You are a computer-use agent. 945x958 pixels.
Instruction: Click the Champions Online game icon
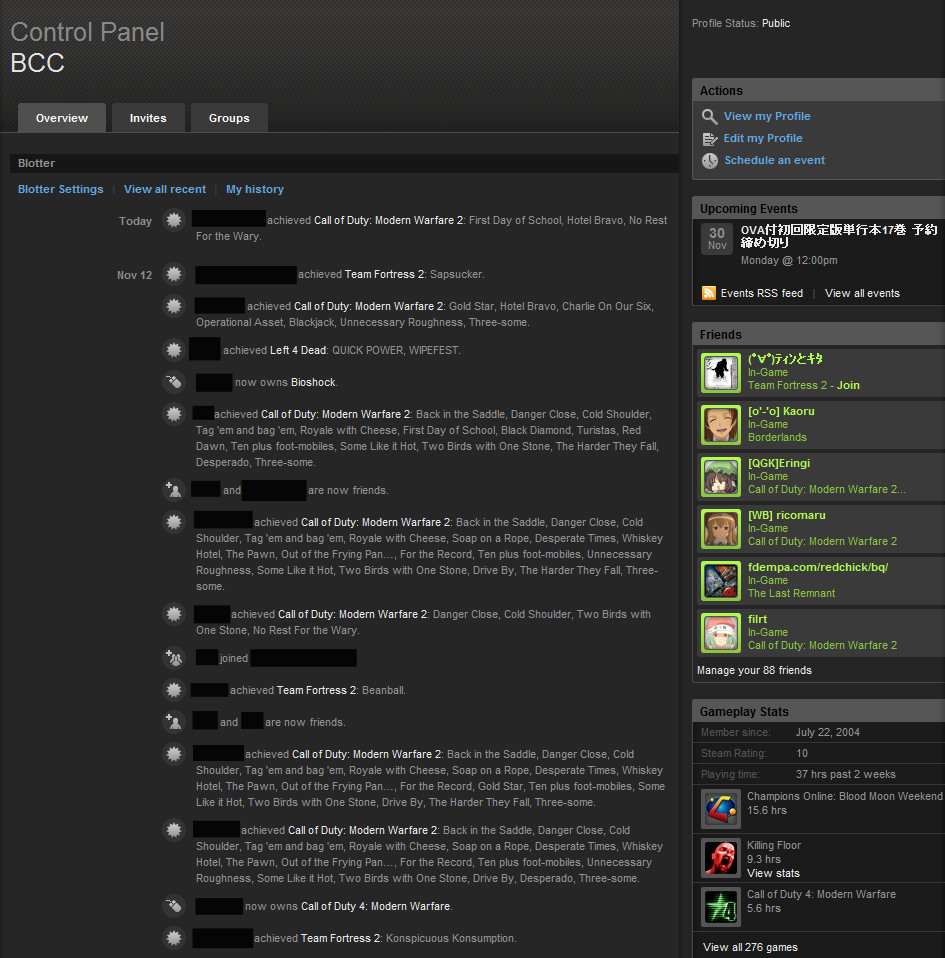coord(721,808)
